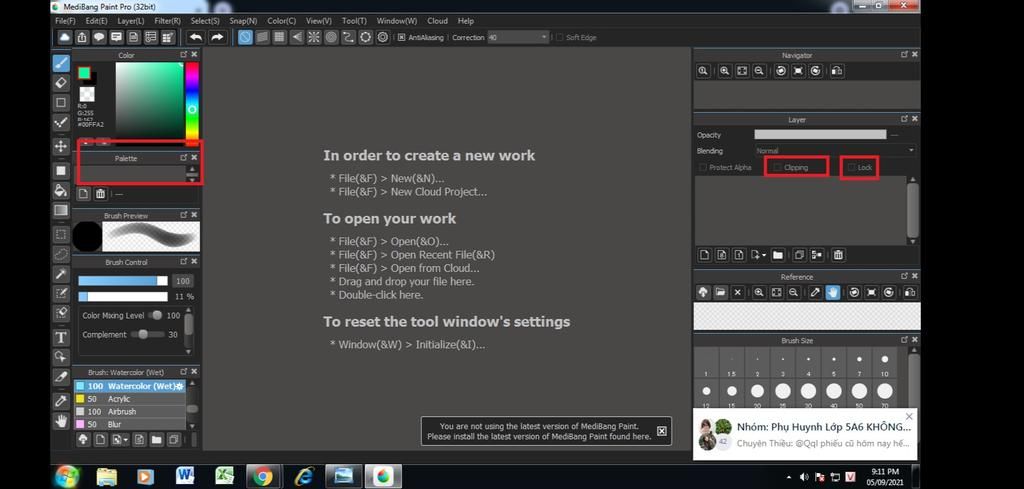The width and height of the screenshot is (1024, 489).
Task: Click the layer Opacity bar
Action: pyautogui.click(x=820, y=134)
